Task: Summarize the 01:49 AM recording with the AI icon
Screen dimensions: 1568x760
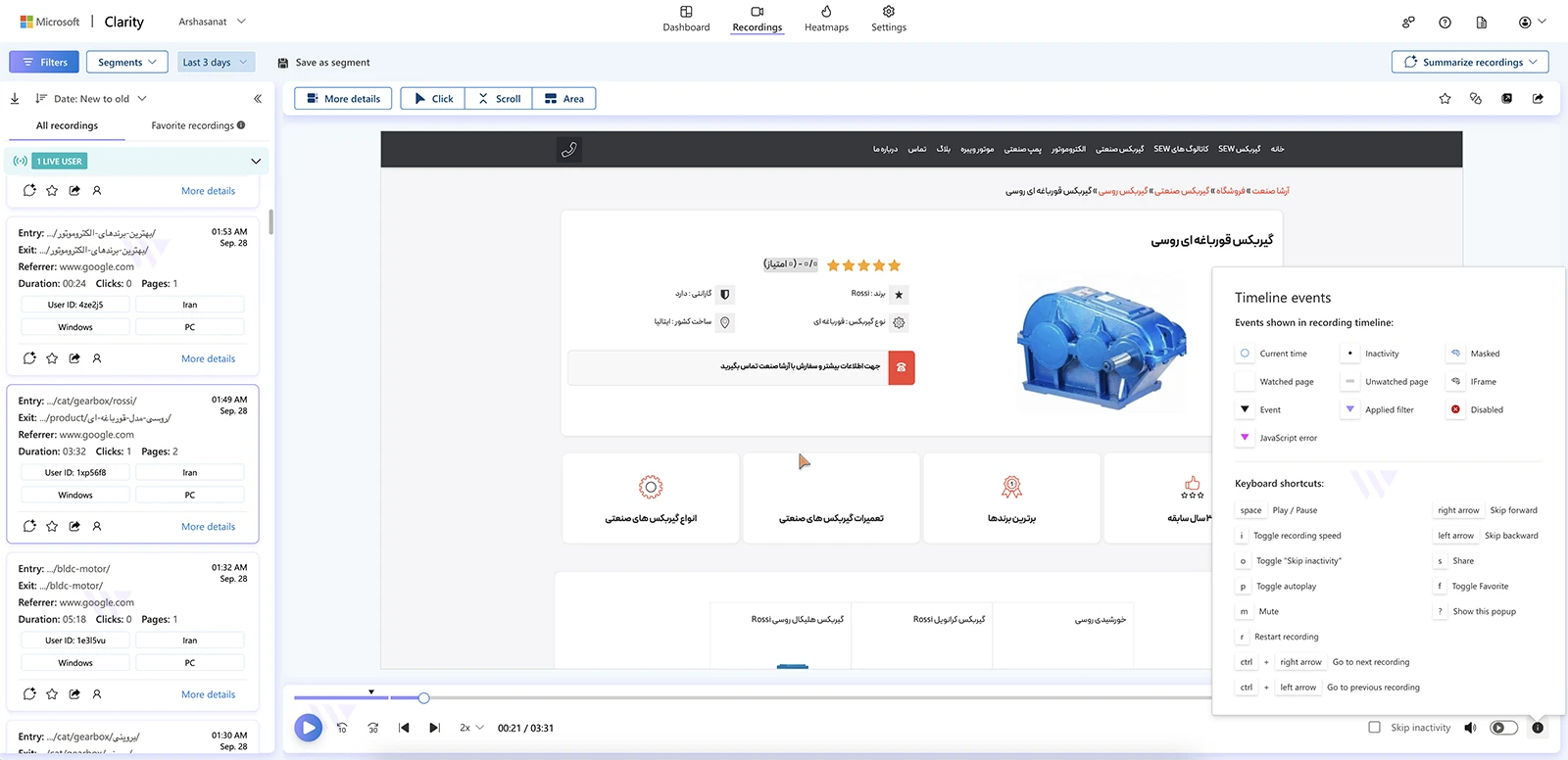Action: click(x=29, y=526)
